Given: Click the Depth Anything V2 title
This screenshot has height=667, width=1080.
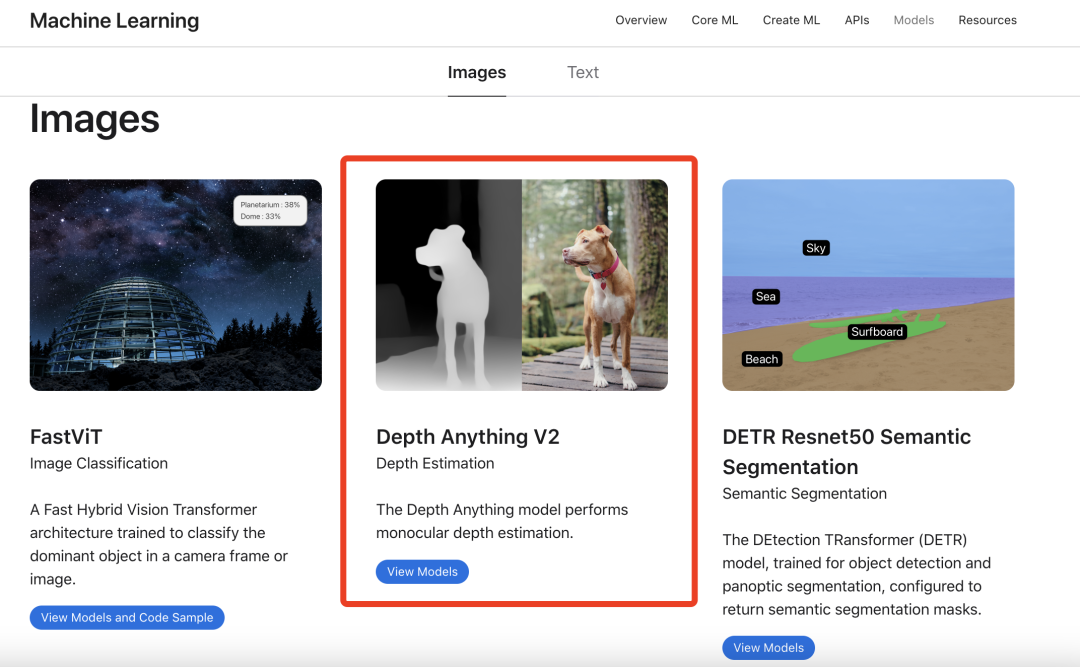Looking at the screenshot, I should click(467, 437).
